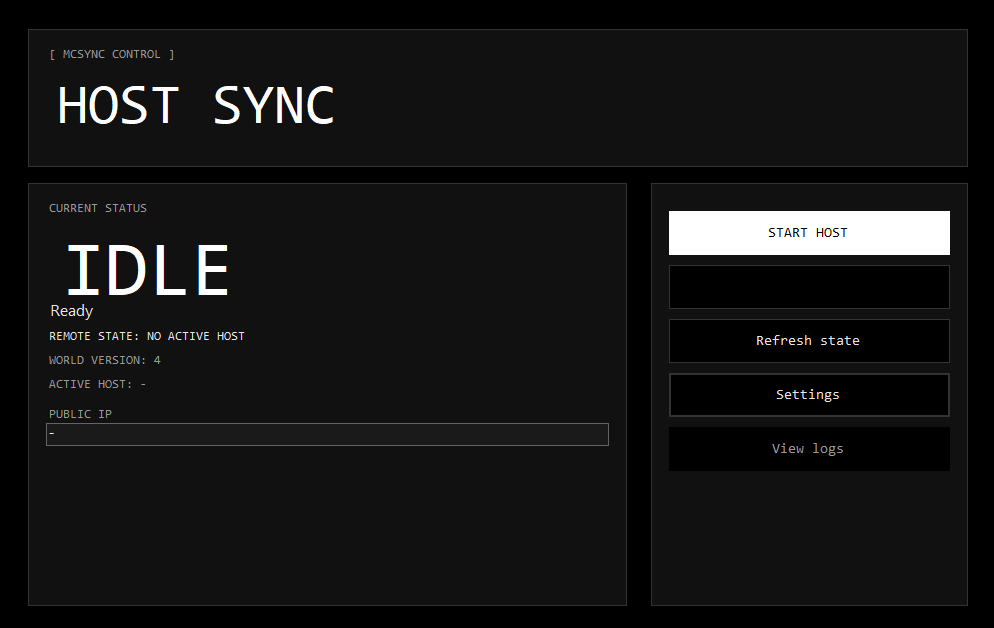Click the Ready status label
The width and height of the screenshot is (994, 628).
71,311
